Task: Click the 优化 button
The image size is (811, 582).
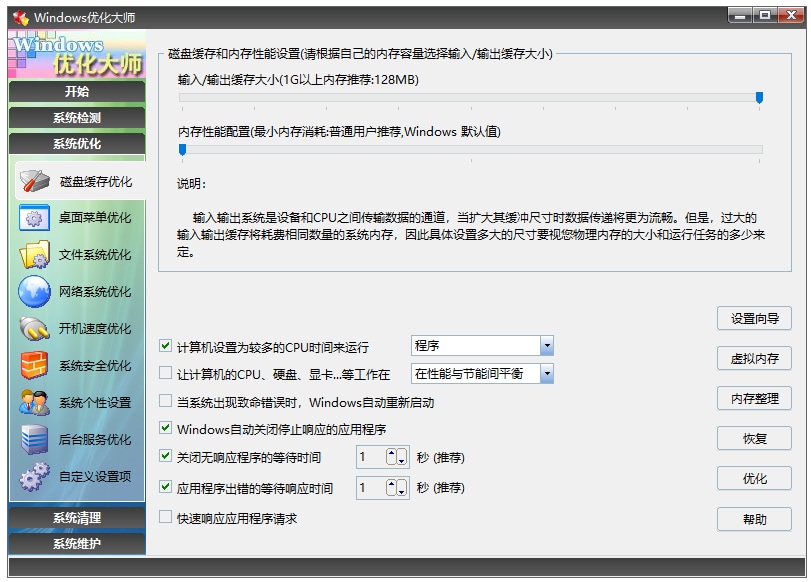Action: click(x=754, y=479)
